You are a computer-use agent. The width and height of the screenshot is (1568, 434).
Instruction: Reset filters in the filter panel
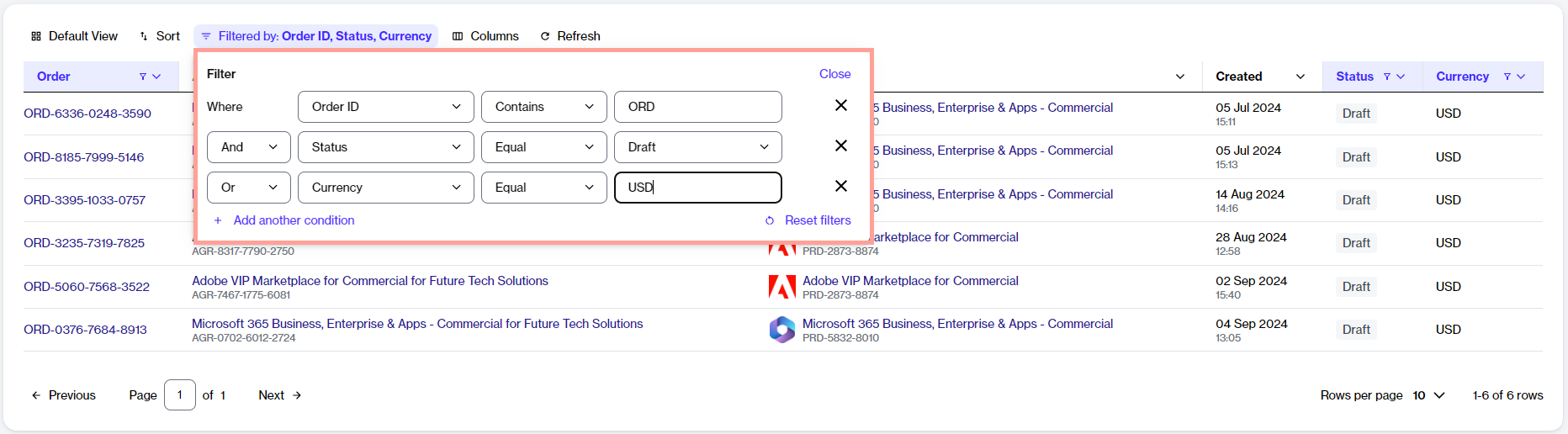tap(808, 220)
